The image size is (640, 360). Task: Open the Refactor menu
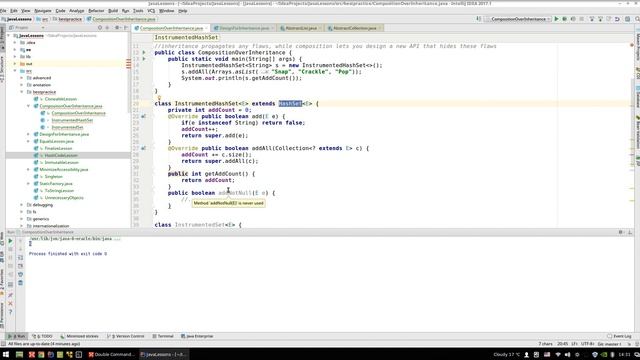96,11
